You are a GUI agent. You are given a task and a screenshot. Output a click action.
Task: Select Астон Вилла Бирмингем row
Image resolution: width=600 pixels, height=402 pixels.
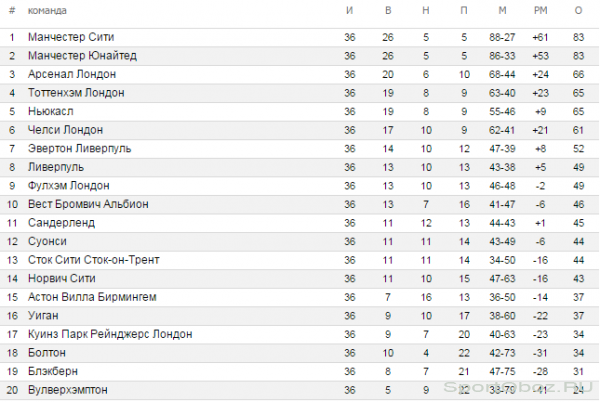300,297
